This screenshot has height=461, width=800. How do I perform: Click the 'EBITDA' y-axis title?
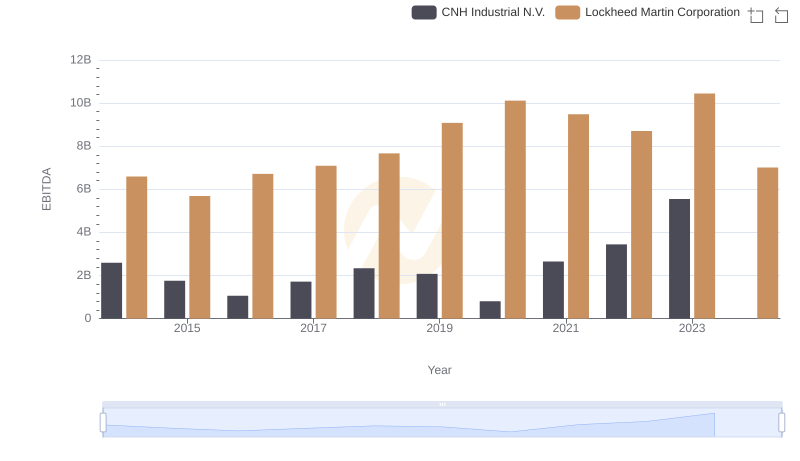[46, 189]
